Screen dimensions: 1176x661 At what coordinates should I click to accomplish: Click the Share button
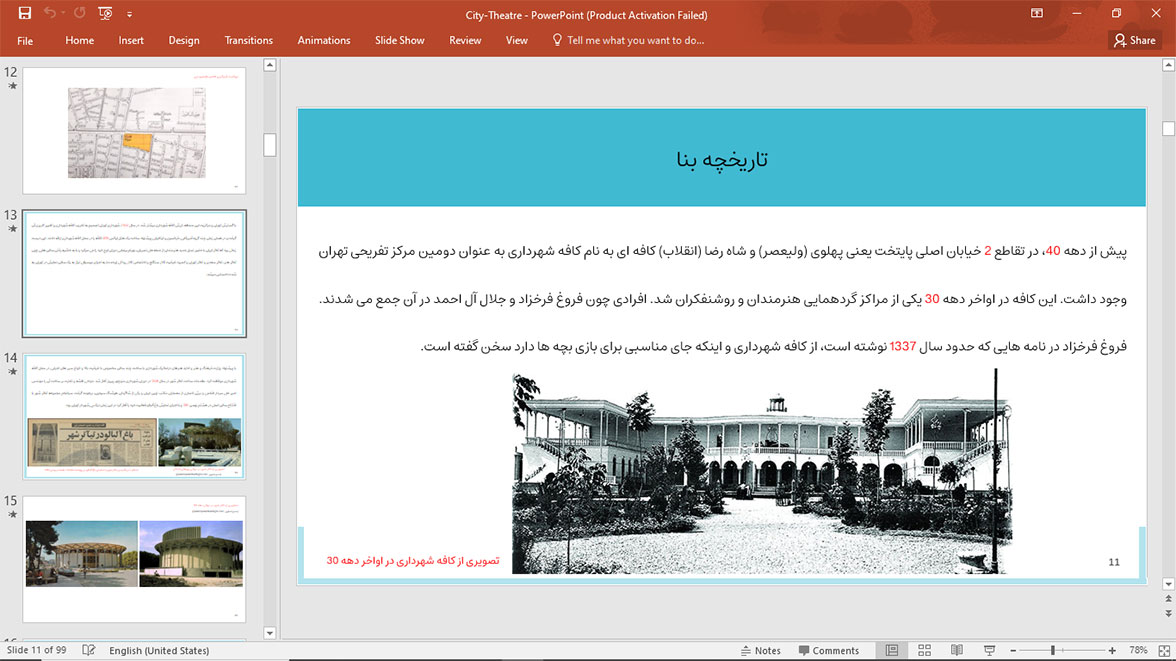coord(1134,41)
